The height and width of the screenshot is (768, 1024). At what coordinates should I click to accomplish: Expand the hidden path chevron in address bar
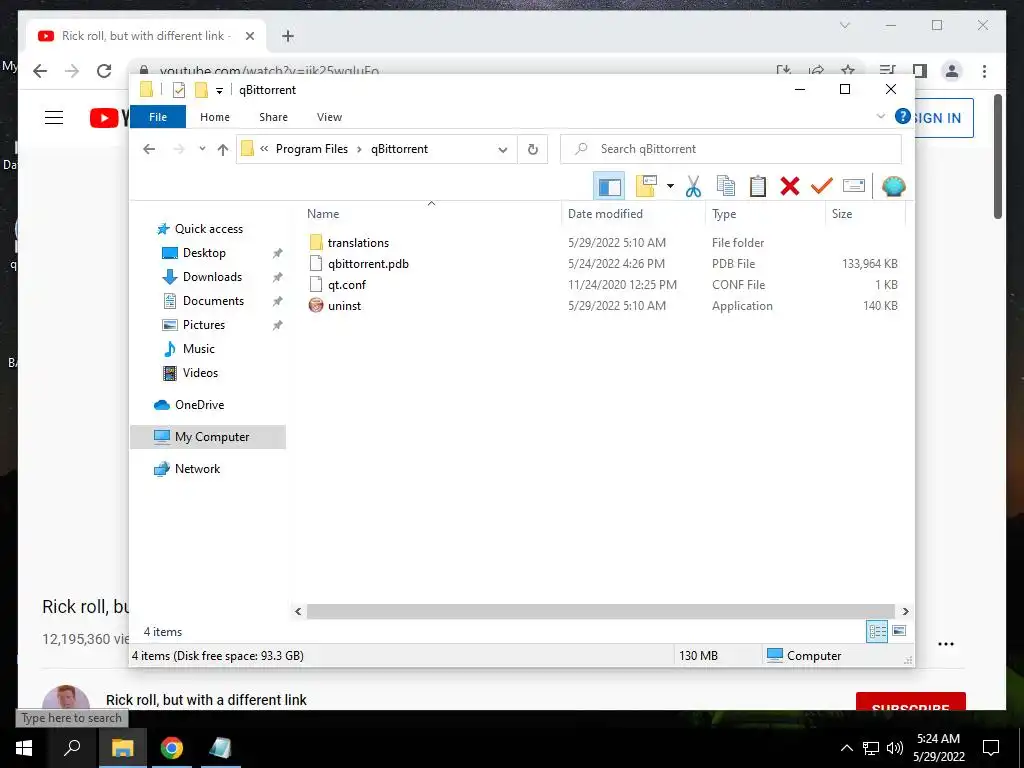point(264,149)
